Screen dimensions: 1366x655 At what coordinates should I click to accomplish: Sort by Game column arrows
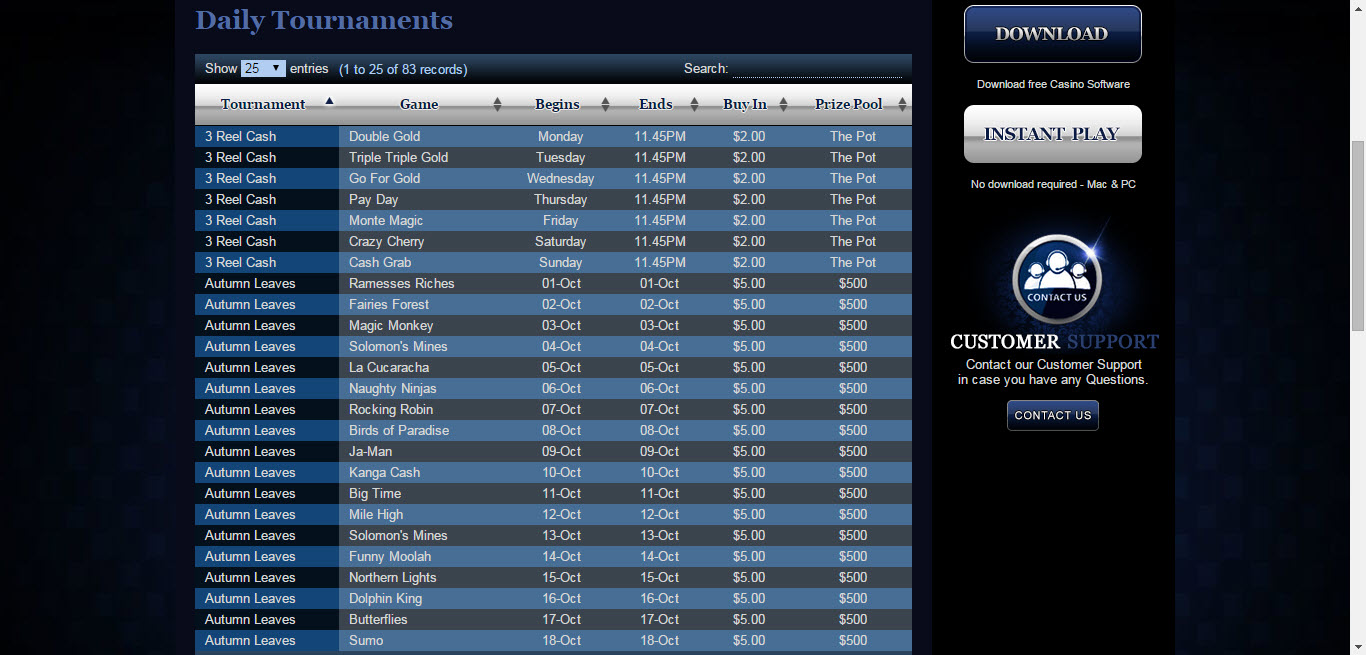[498, 104]
